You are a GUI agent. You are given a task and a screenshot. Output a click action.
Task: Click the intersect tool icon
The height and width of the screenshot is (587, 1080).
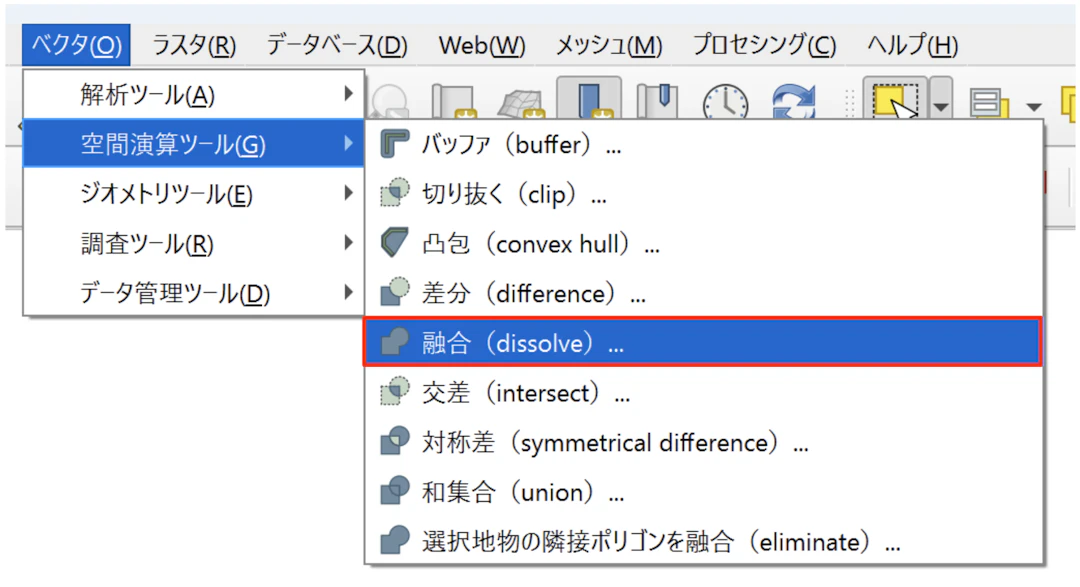(x=396, y=393)
